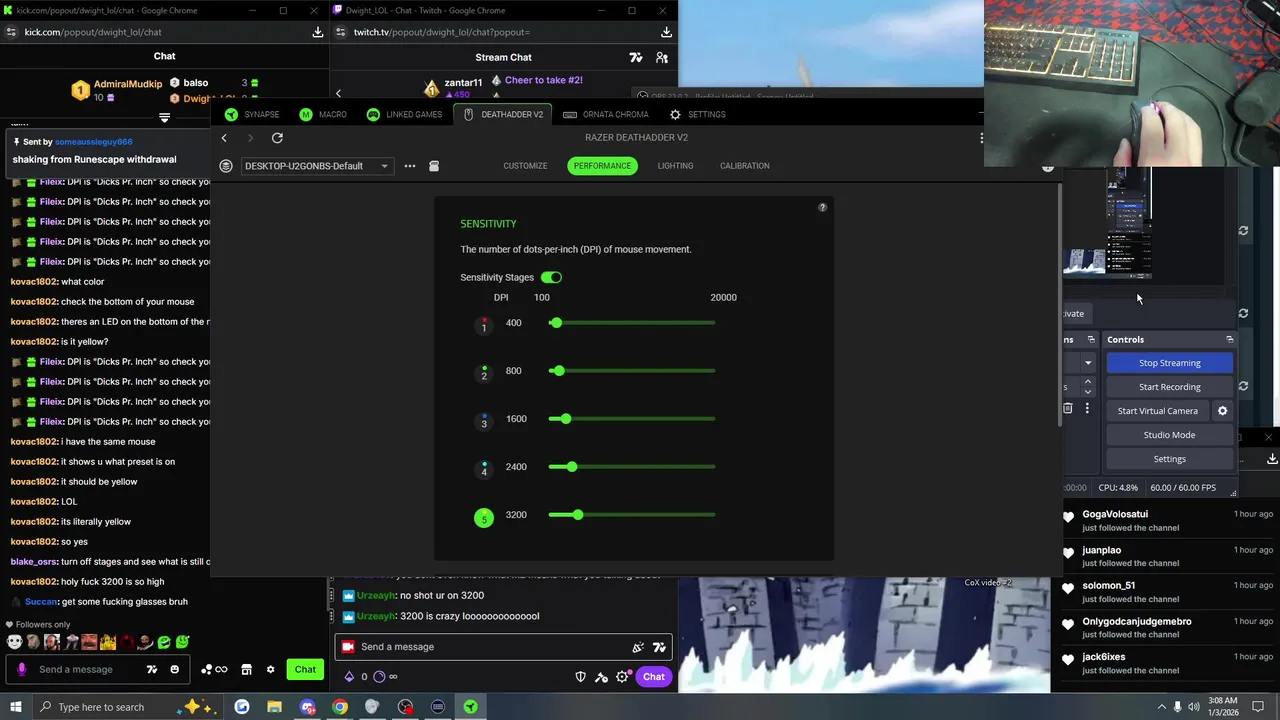Select sensitivity stage 2
The image size is (1280, 720).
click(x=484, y=372)
